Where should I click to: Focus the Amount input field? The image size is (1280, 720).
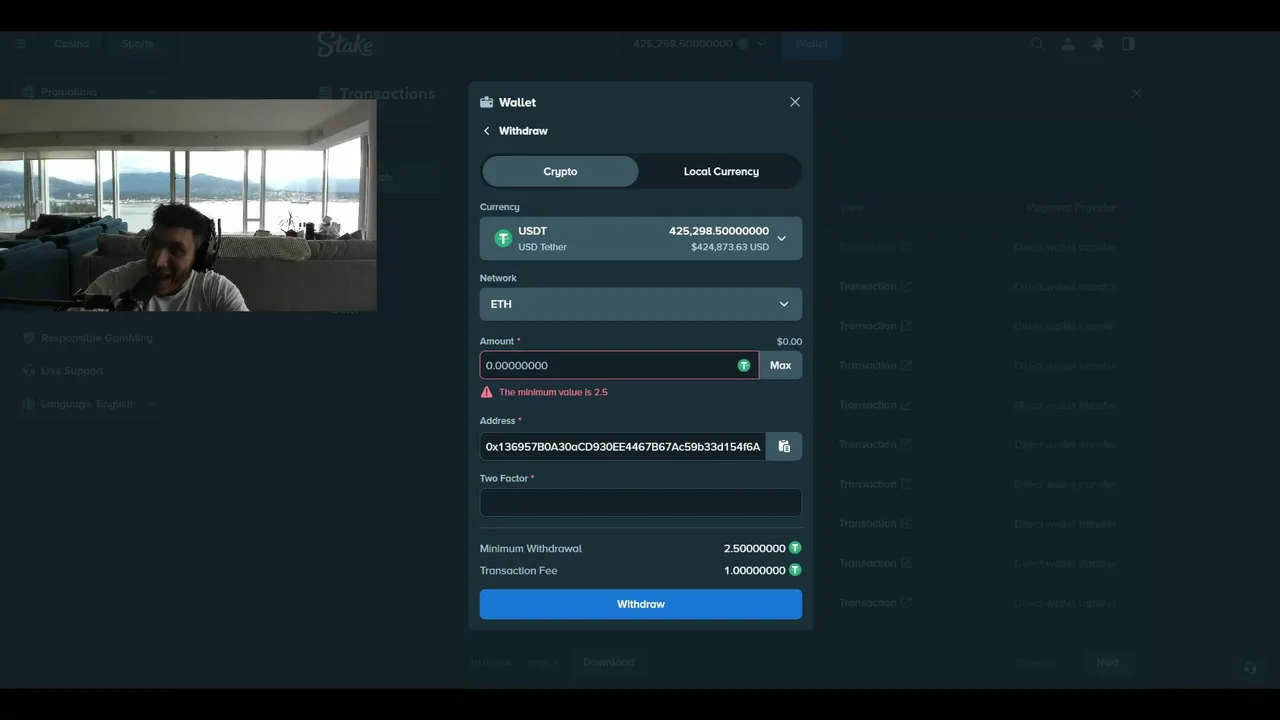coord(619,365)
